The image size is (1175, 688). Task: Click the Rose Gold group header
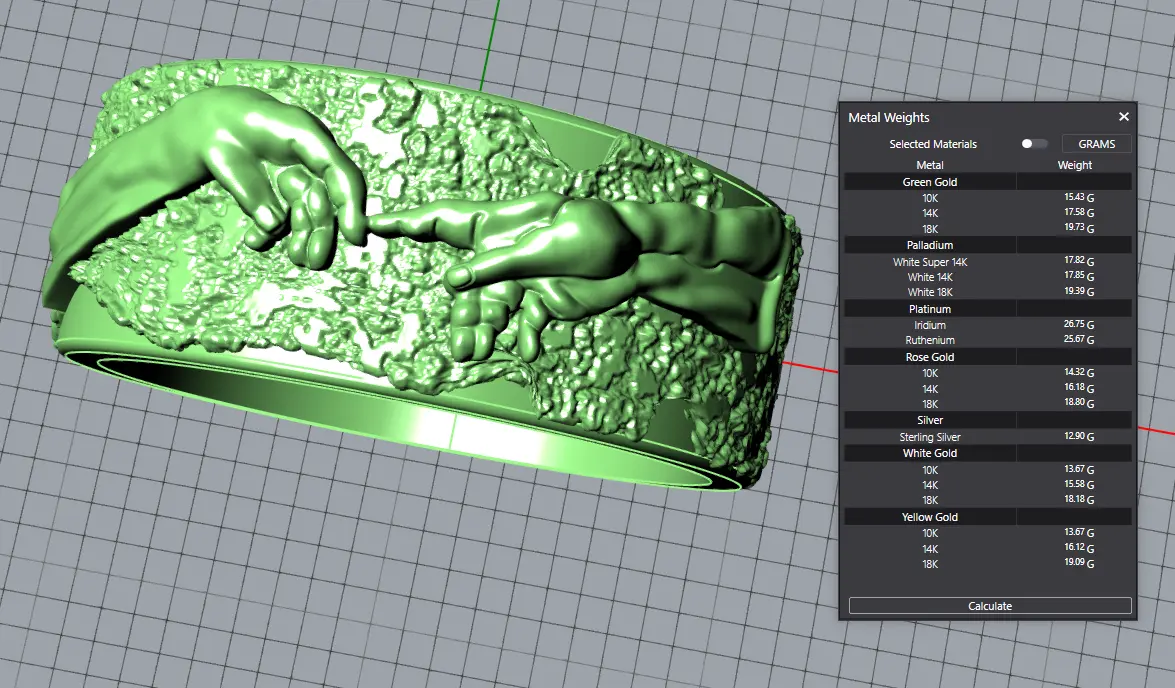click(x=929, y=357)
